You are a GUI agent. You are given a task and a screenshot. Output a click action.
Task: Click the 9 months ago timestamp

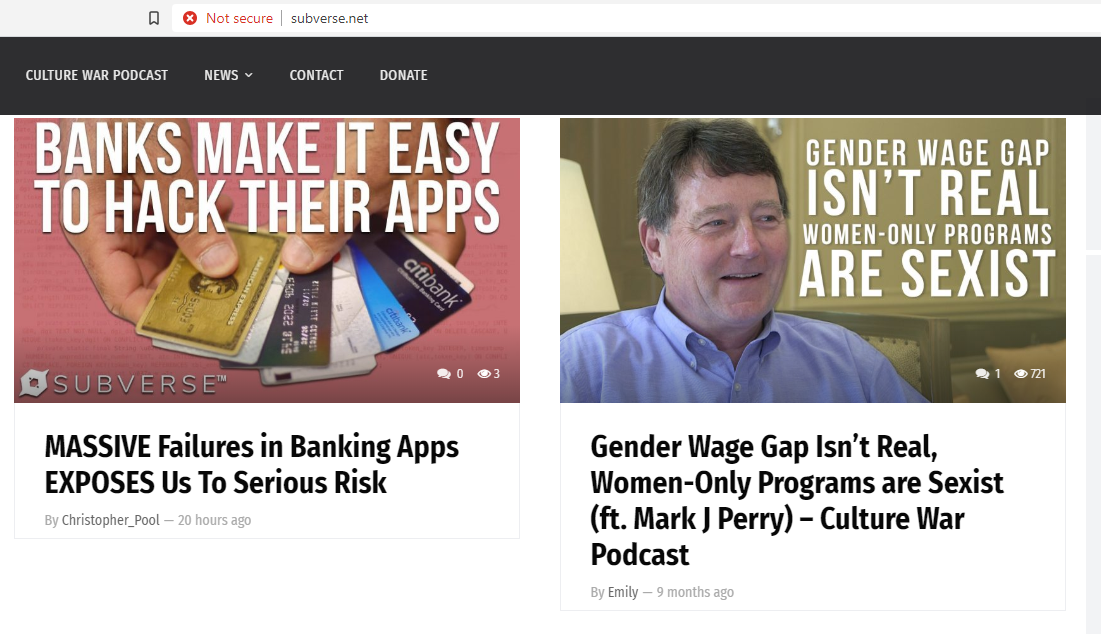pos(695,592)
